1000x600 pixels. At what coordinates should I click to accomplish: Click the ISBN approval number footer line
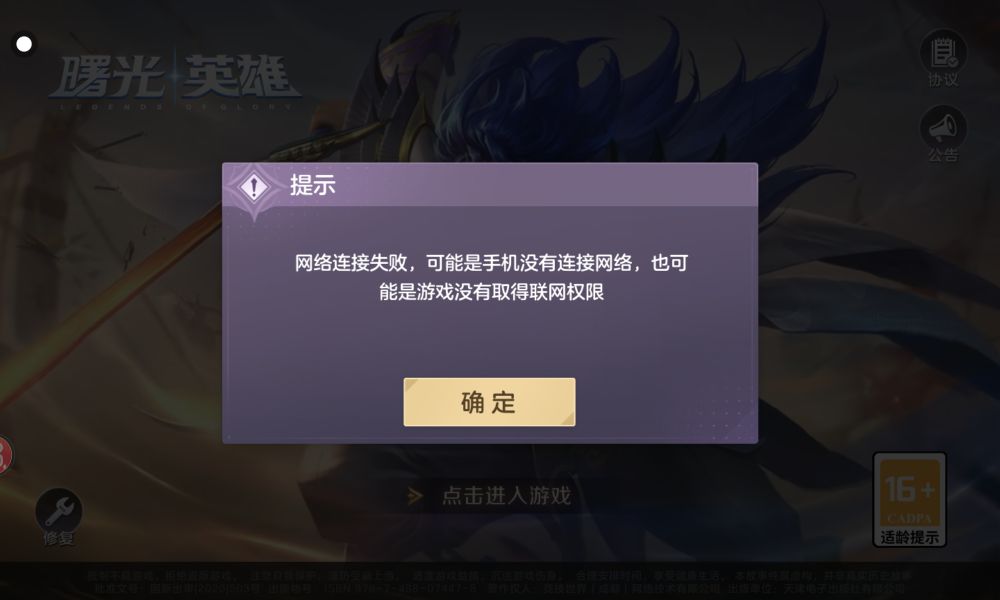[x=499, y=588]
